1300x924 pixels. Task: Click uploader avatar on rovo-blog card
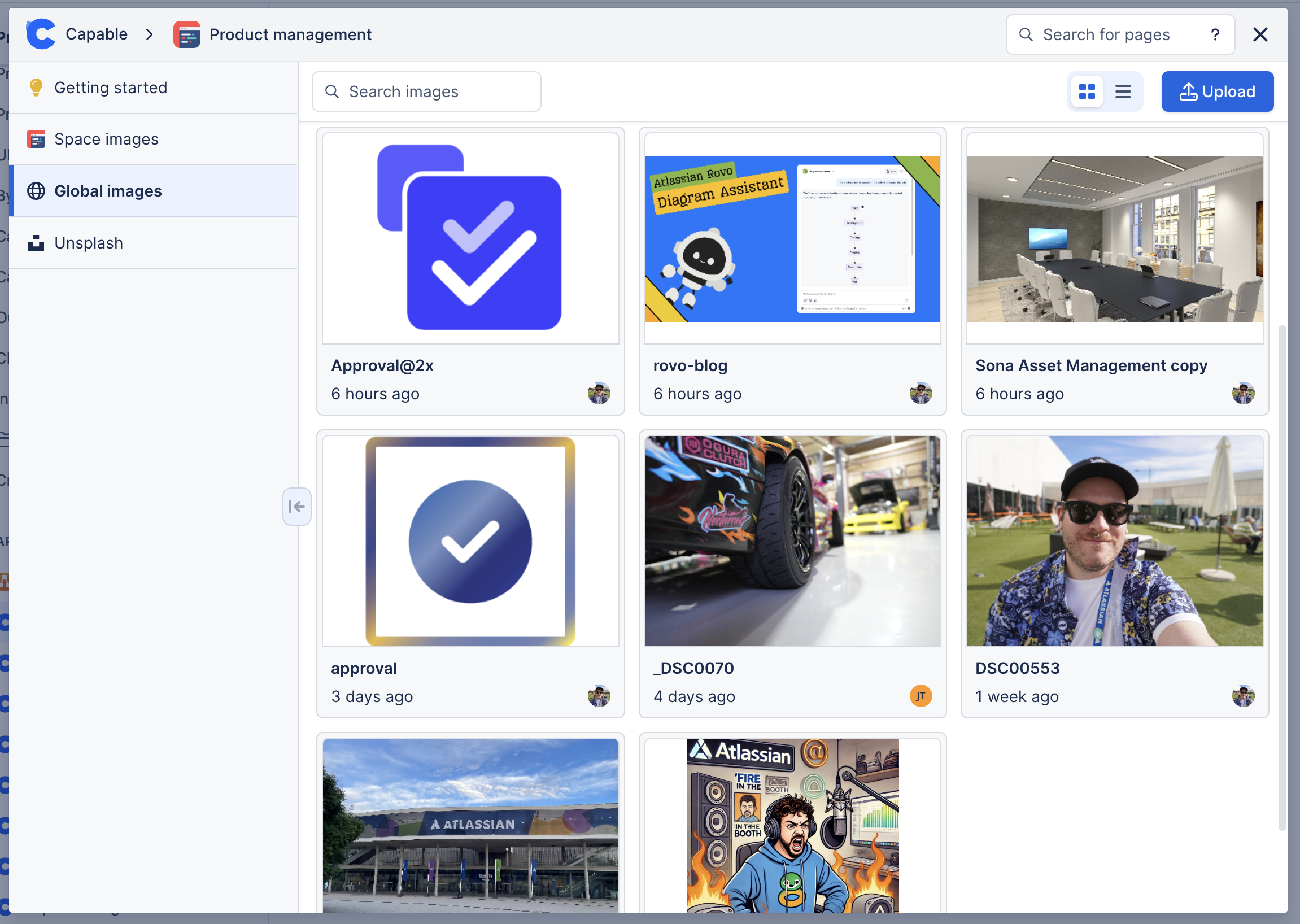pos(921,393)
